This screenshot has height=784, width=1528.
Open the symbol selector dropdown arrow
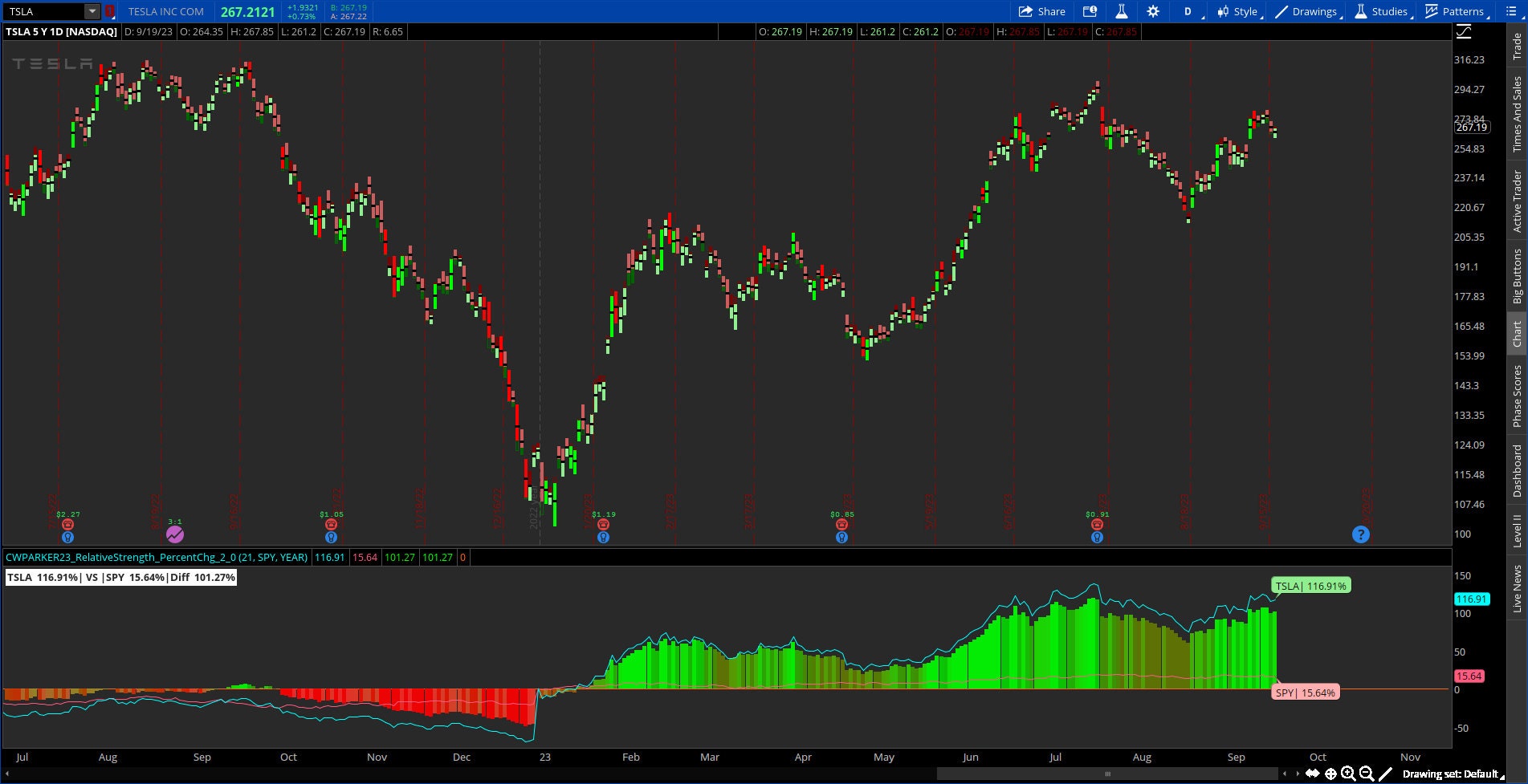[92, 11]
